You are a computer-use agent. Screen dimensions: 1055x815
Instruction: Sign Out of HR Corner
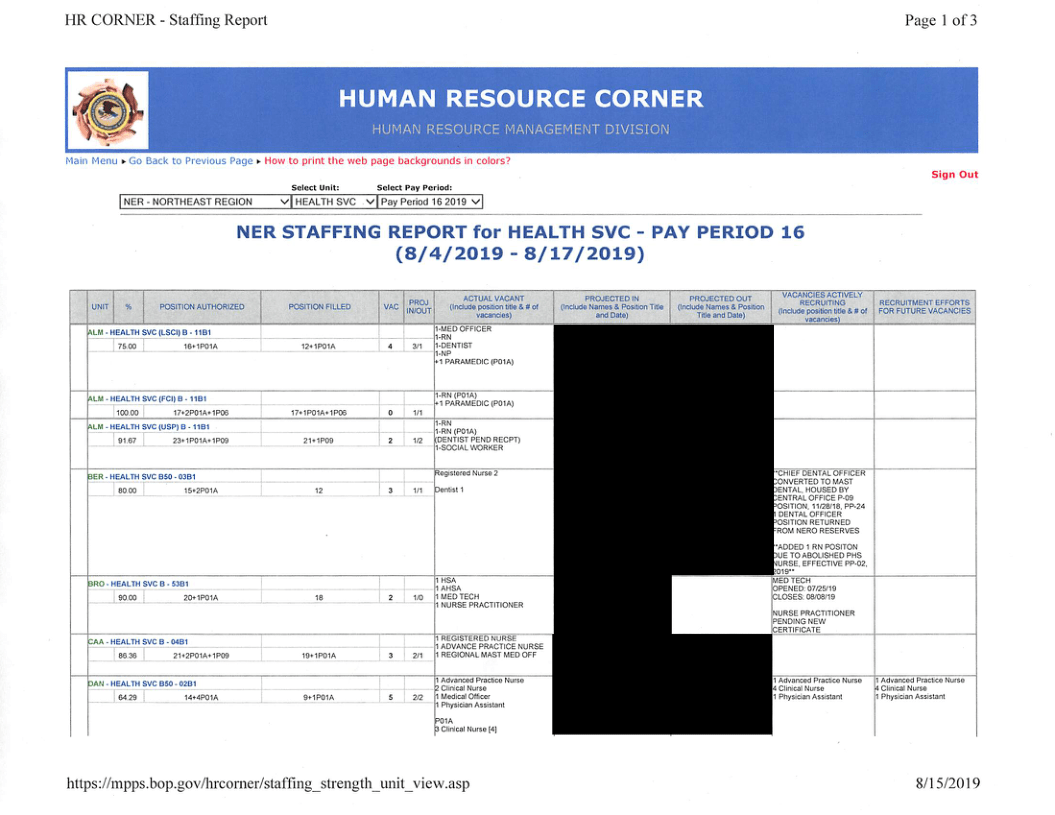click(x=954, y=175)
